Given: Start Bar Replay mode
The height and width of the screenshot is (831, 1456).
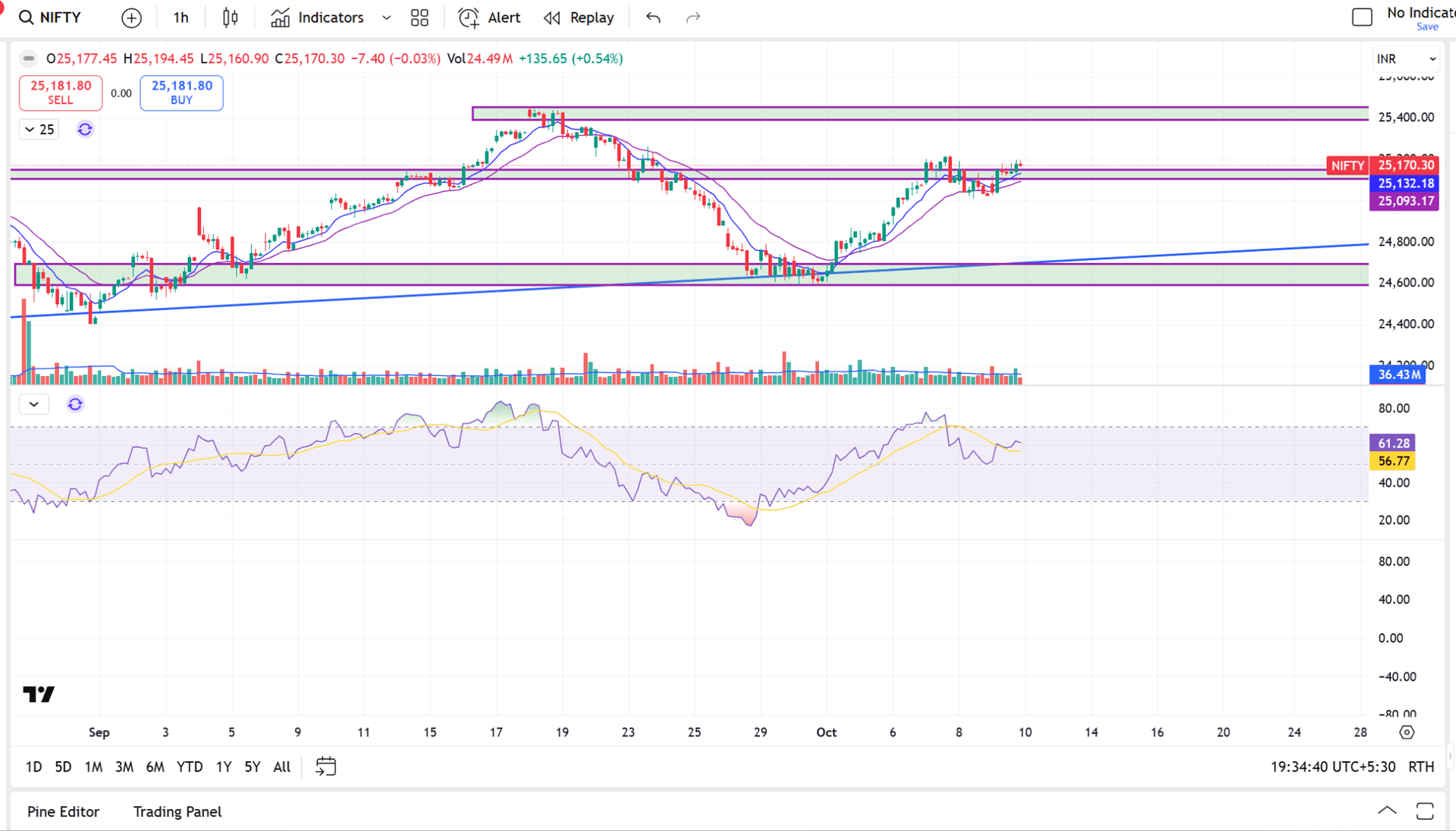Looking at the screenshot, I should pos(579,17).
